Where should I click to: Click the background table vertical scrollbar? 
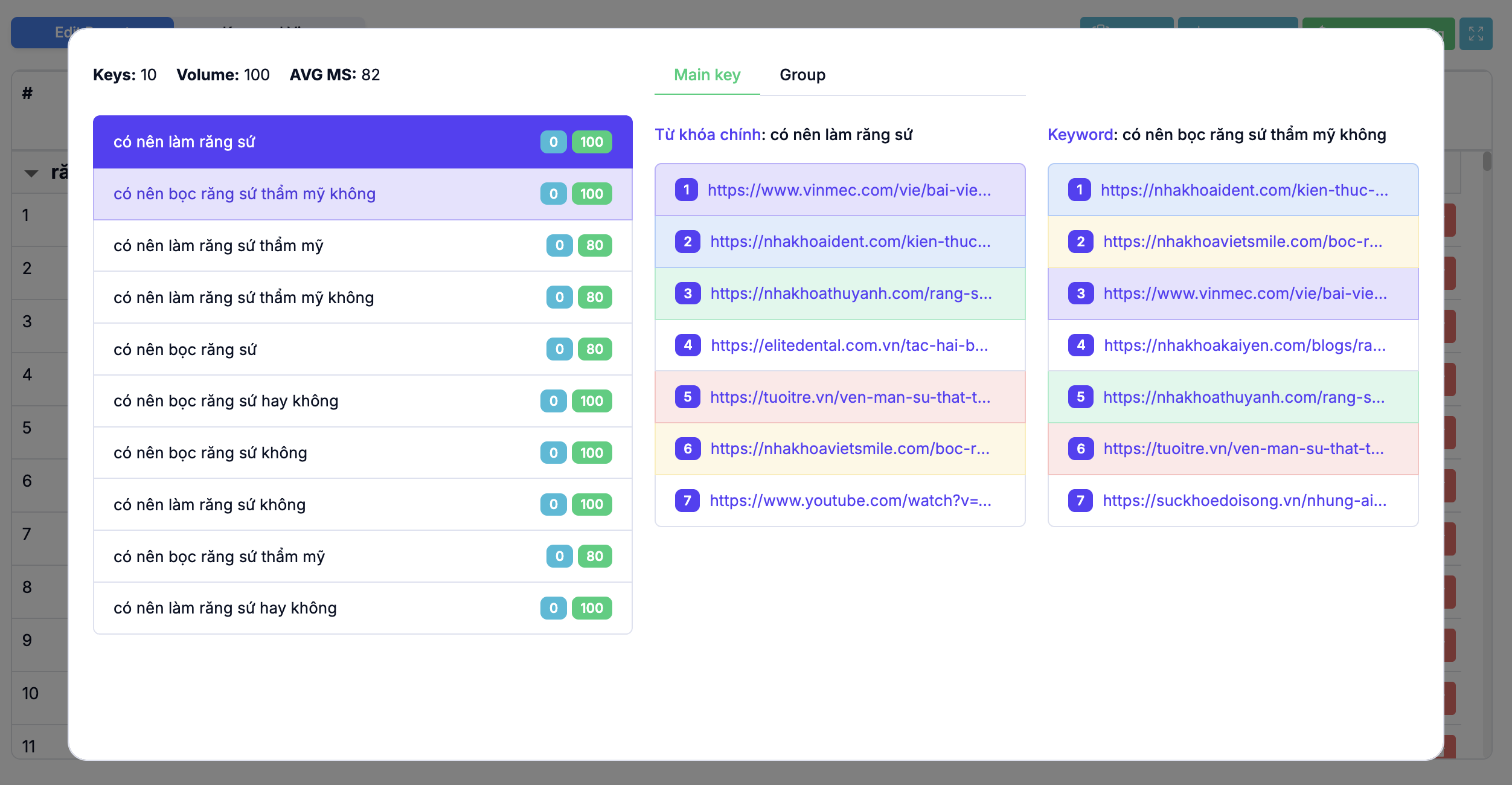pyautogui.click(x=1487, y=161)
